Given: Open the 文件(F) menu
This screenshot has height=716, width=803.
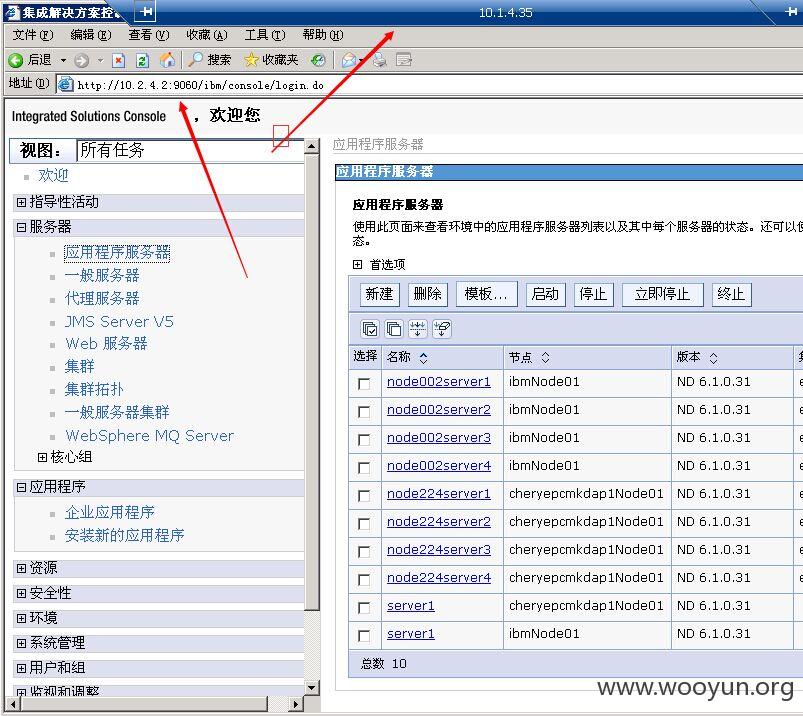Looking at the screenshot, I should (x=33, y=35).
